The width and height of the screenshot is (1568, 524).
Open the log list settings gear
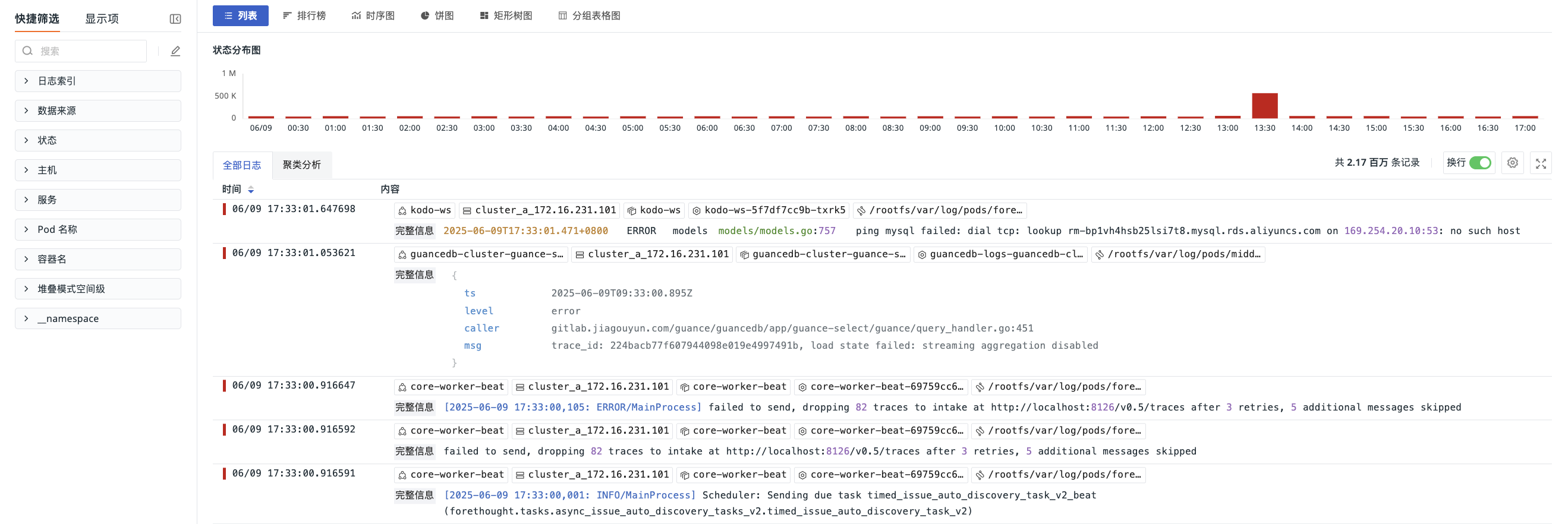click(x=1512, y=163)
